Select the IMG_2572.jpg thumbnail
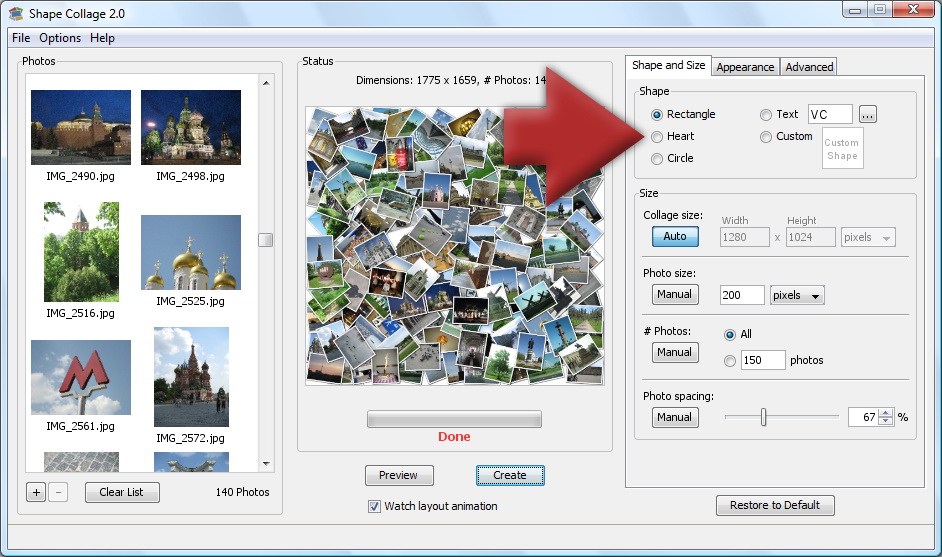 (x=191, y=377)
